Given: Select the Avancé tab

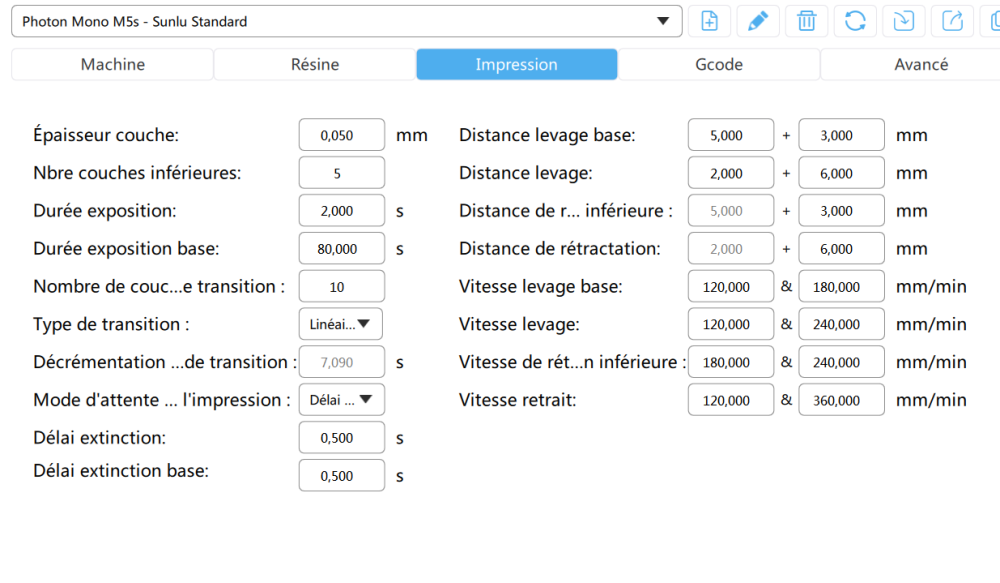Looking at the screenshot, I should pyautogui.click(x=921, y=64).
